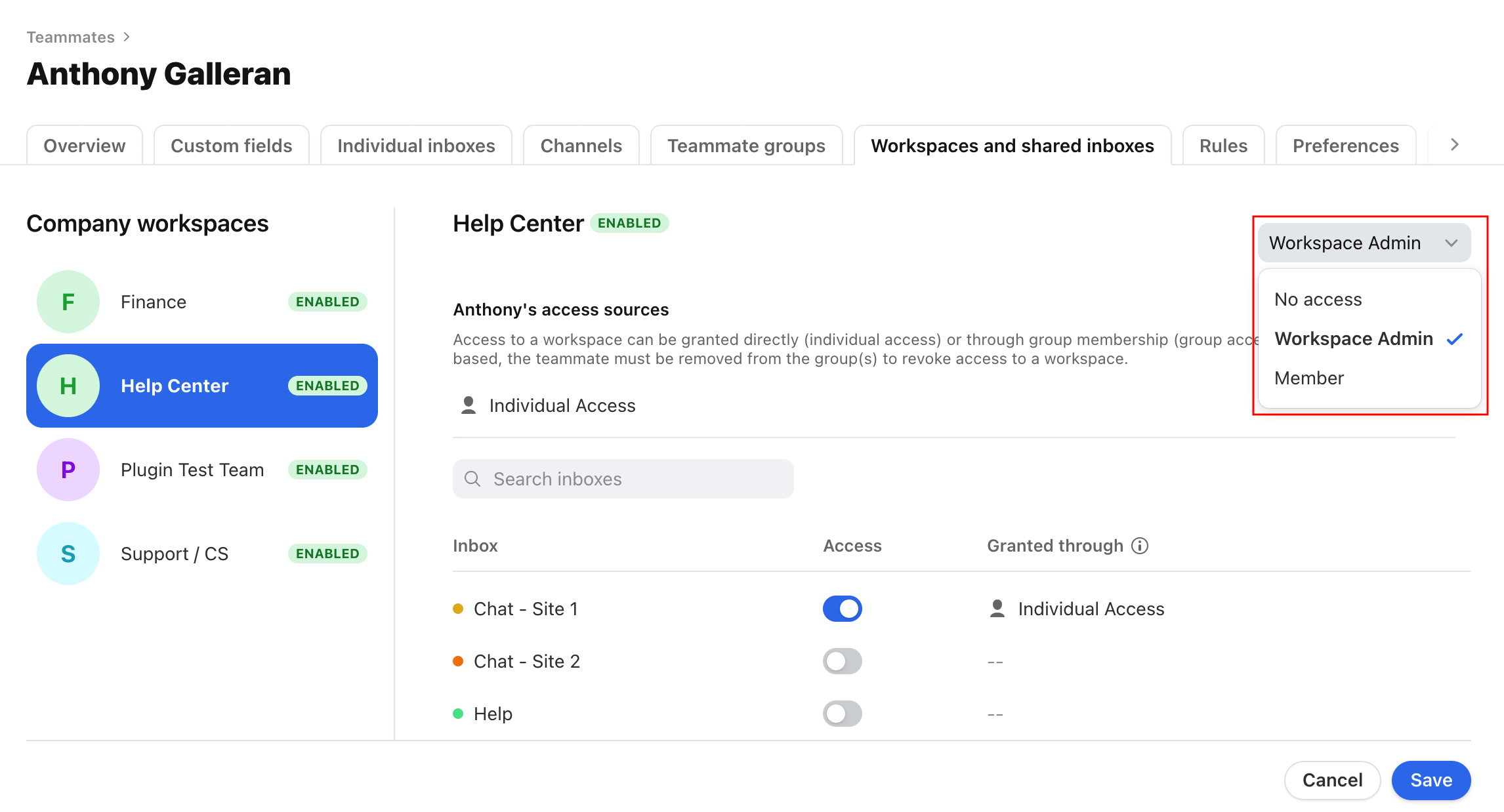Select the Support / CS workspace name
1504x812 pixels.
pos(175,554)
